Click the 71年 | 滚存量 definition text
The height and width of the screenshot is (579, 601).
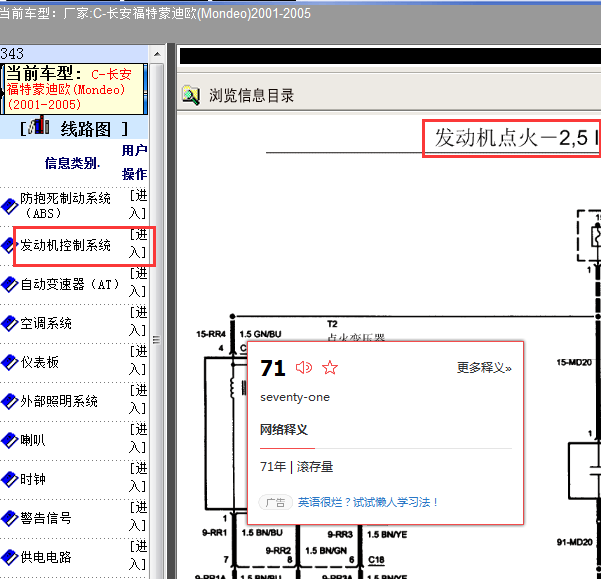point(297,467)
